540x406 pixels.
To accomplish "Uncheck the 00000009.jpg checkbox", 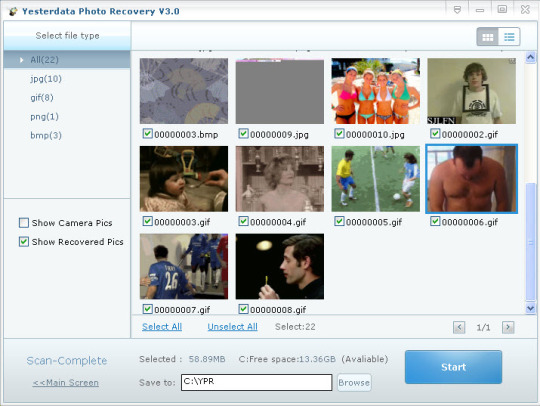I will pos(243,134).
